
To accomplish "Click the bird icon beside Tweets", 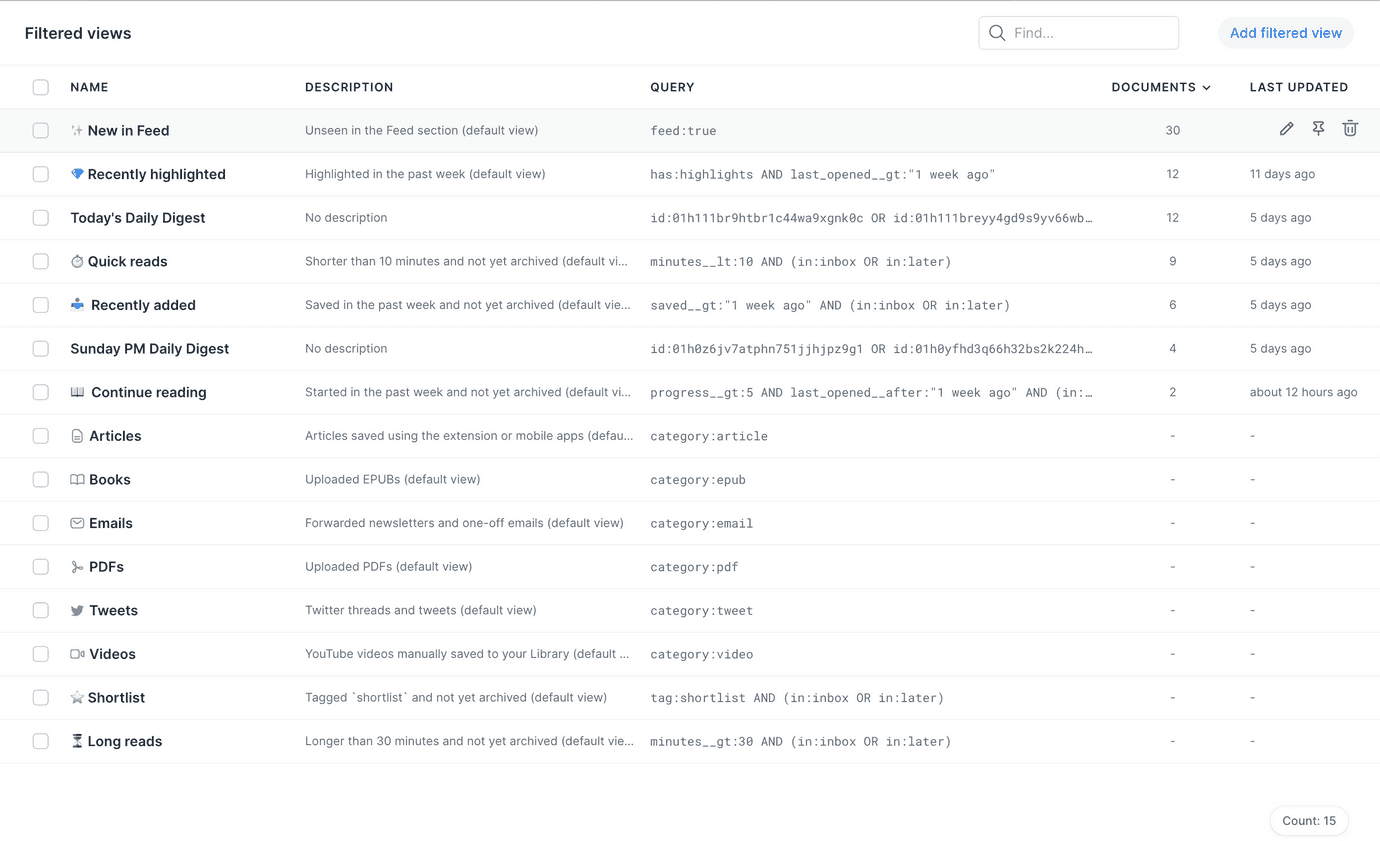I will tap(77, 610).
